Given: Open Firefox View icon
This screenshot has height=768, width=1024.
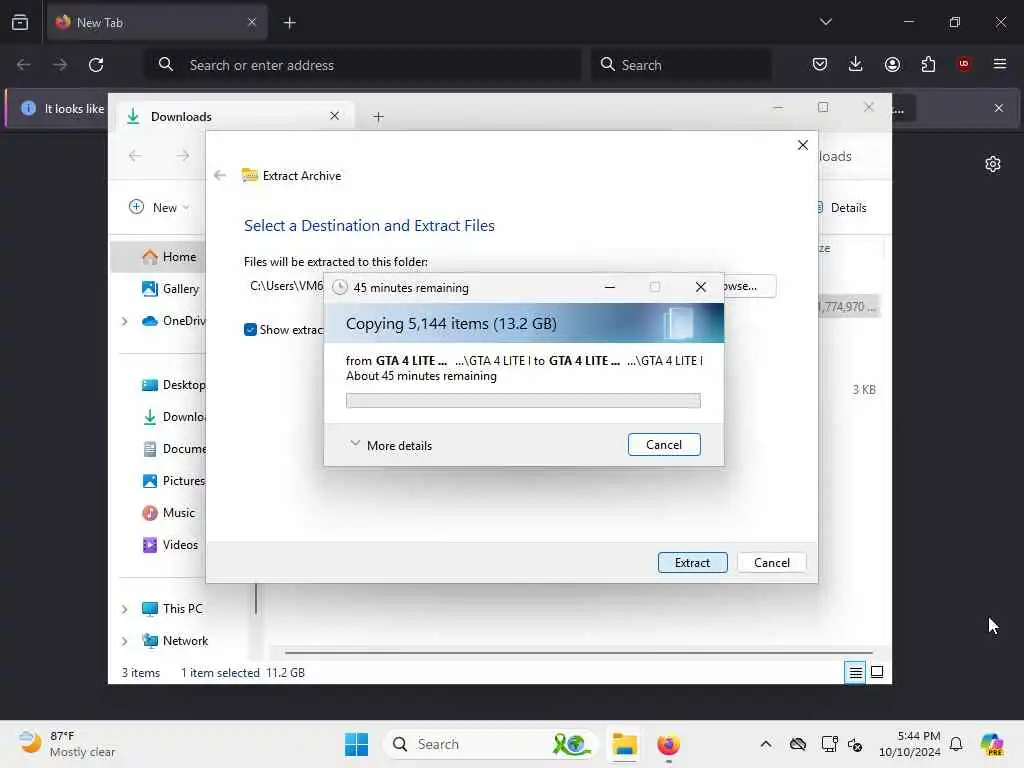Looking at the screenshot, I should click(x=20, y=22).
